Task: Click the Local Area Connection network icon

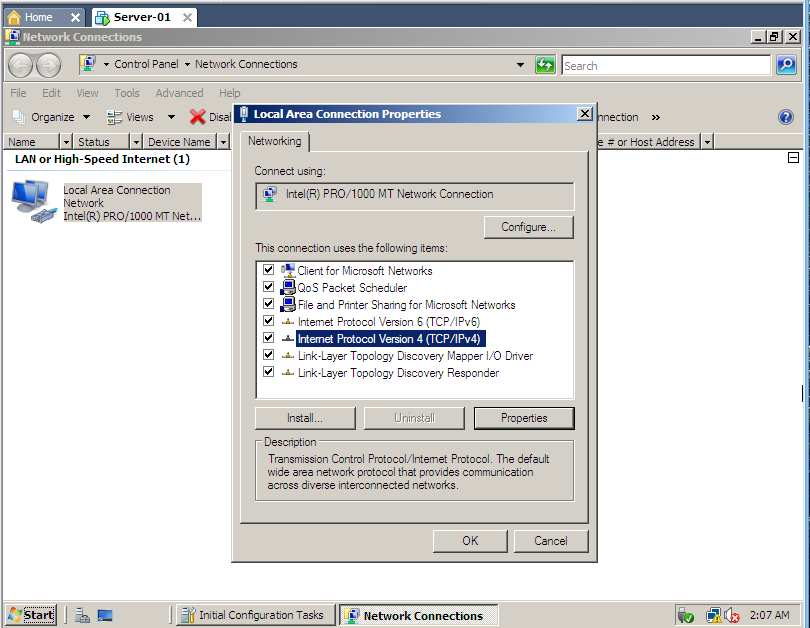Action: [33, 201]
